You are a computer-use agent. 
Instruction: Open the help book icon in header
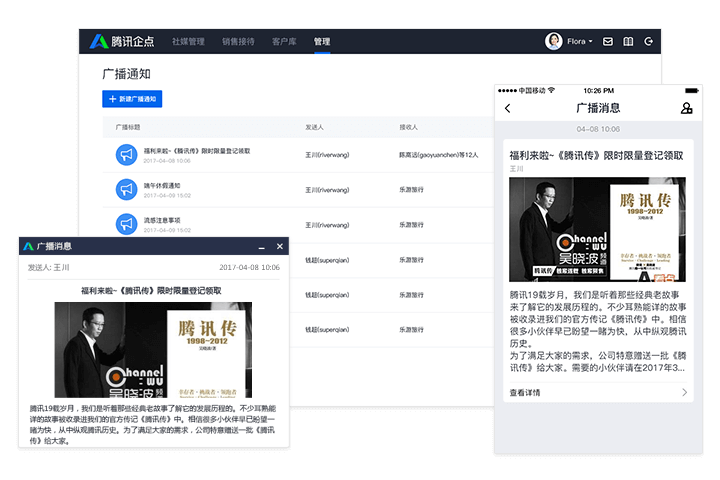pos(628,41)
